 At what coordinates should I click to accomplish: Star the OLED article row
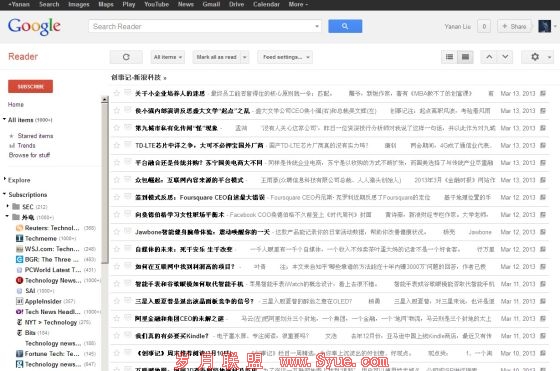point(116,301)
